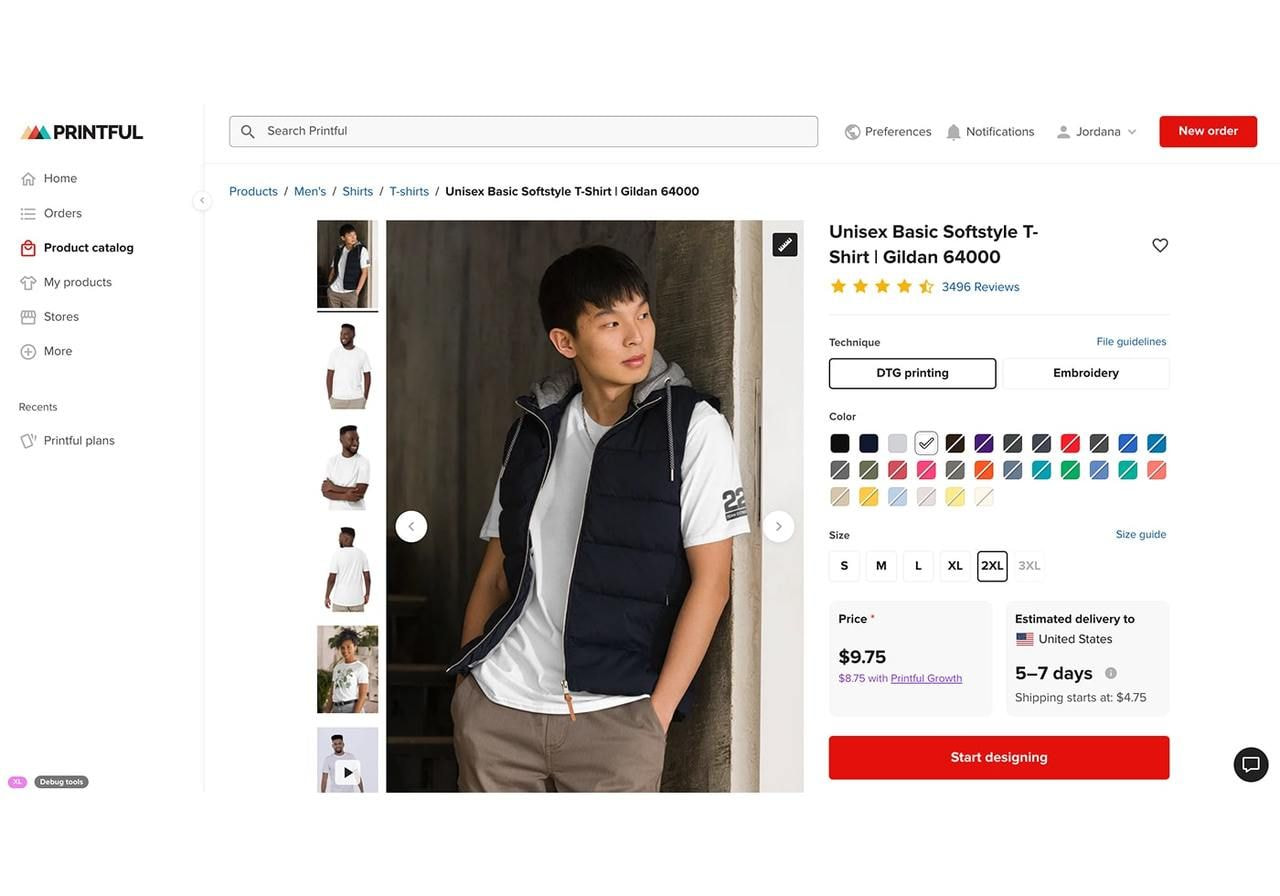Pick the black color swatch

(840, 443)
